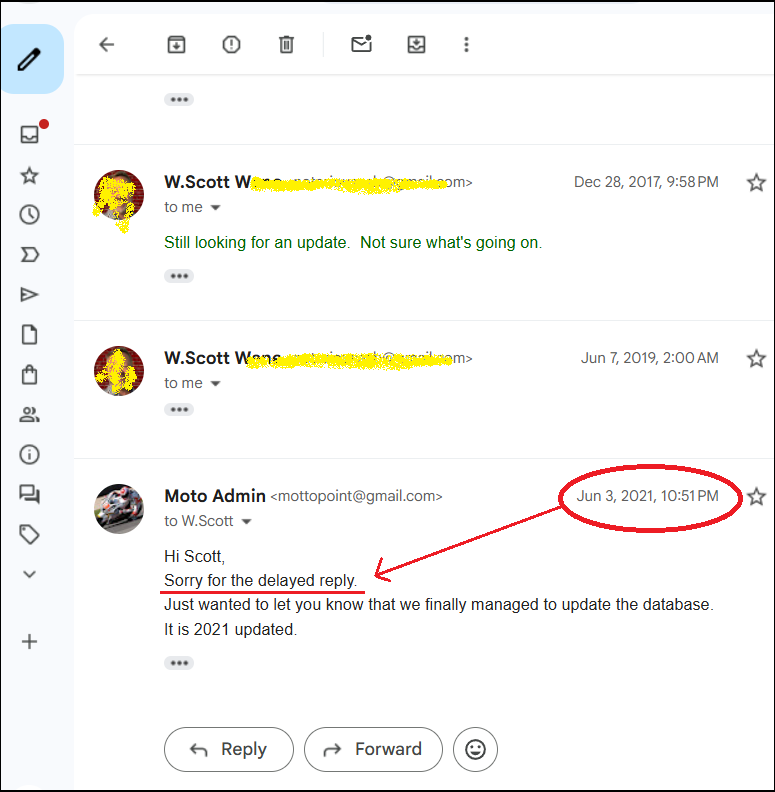Viewport: 775px width, 792px height.
Task: Click the 'Hi Scott,' greeting
Action: [195, 556]
